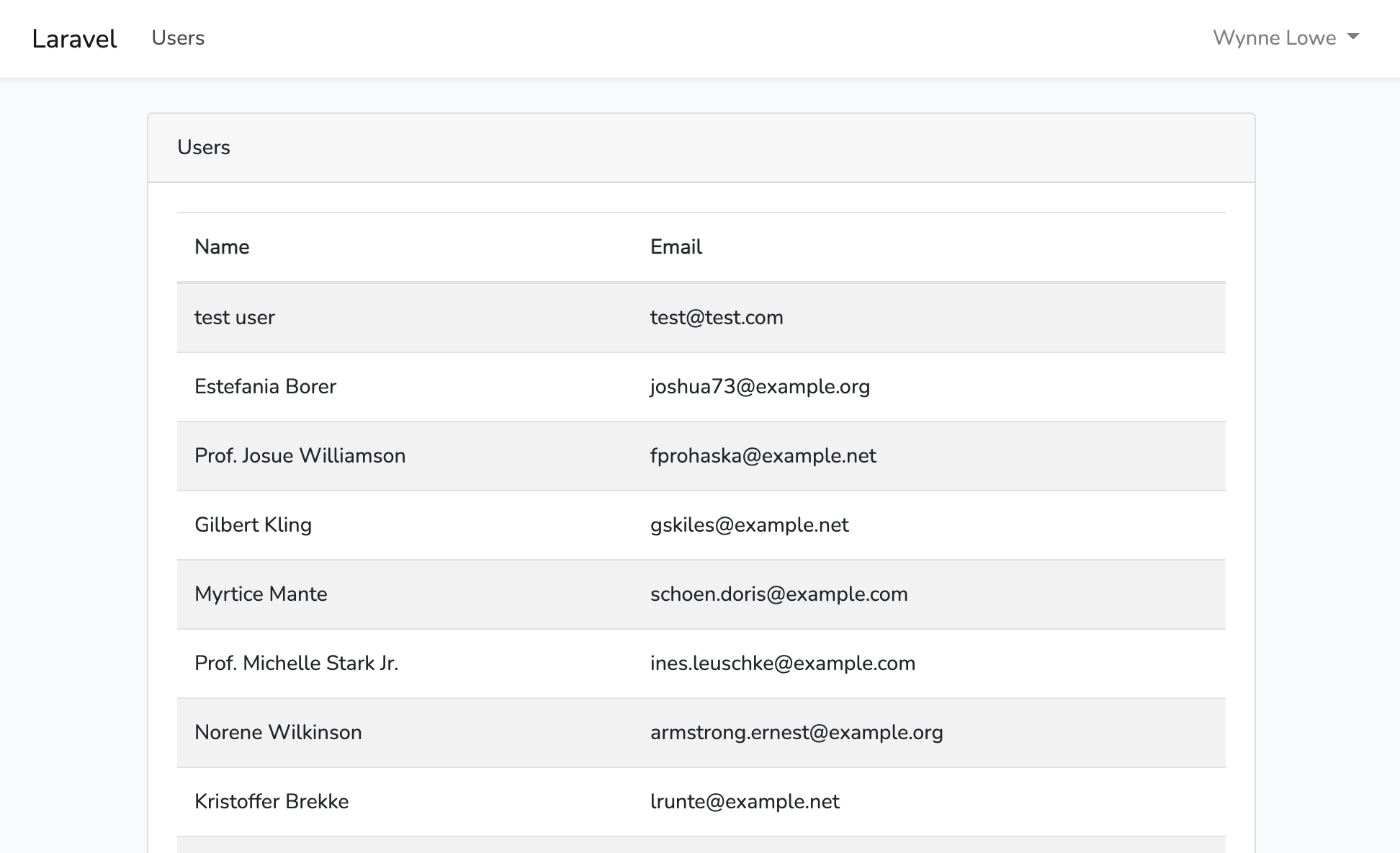Click the test@test.com email cell
The image size is (1400, 853).
coord(717,317)
